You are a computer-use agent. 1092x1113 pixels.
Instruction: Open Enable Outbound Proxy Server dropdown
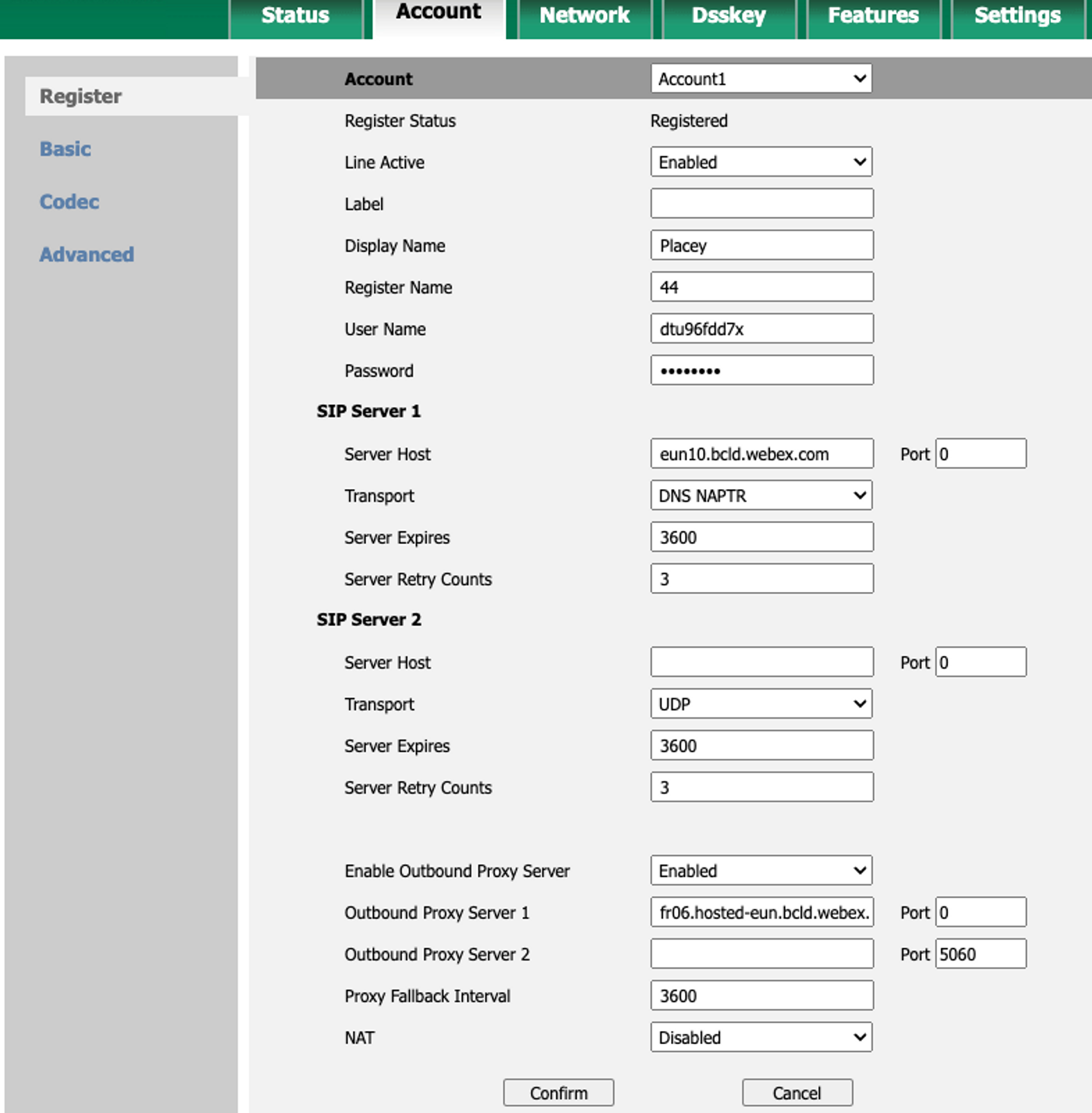pos(762,871)
